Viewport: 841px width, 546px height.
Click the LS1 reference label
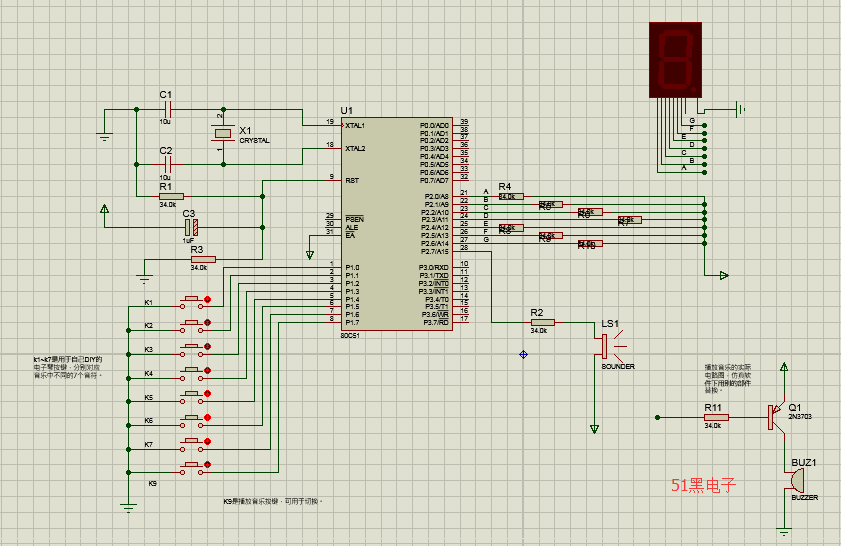coord(610,323)
